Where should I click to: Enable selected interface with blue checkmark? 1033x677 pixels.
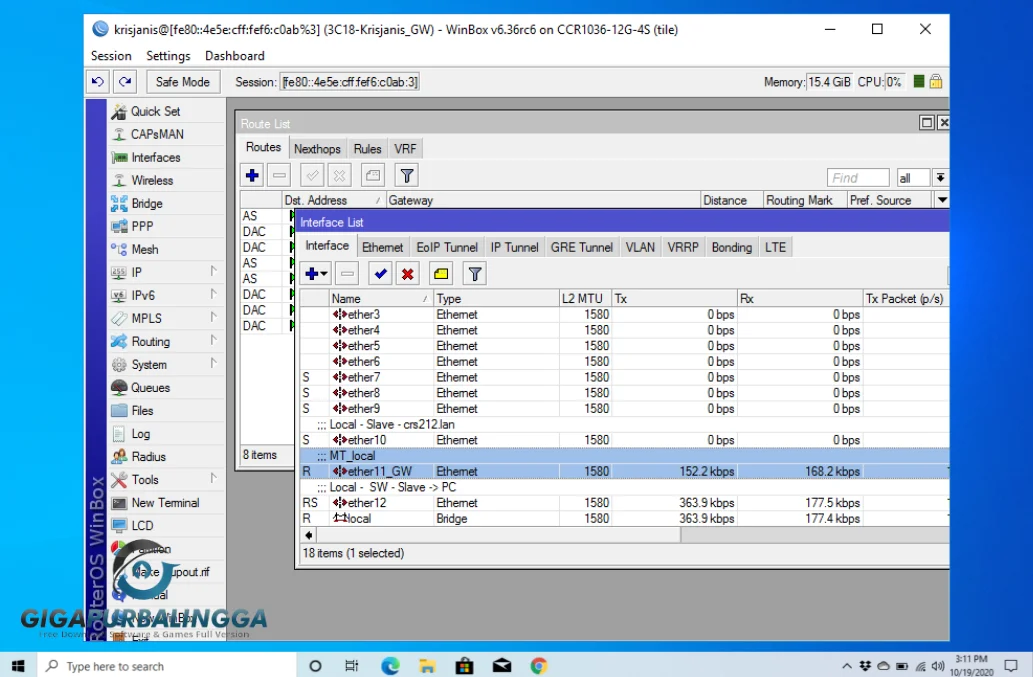click(x=380, y=274)
